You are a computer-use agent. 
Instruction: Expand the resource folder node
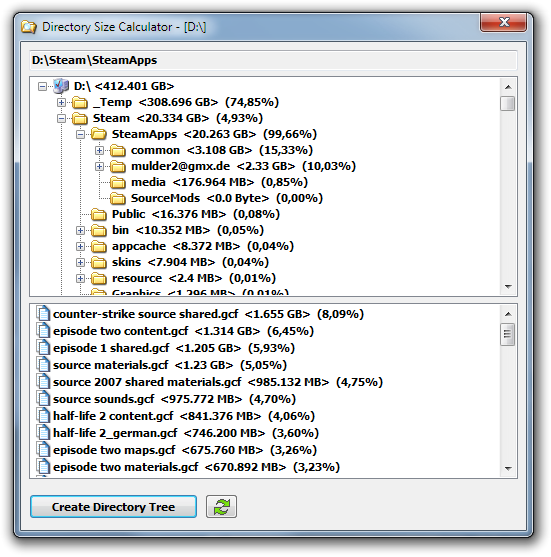80,278
